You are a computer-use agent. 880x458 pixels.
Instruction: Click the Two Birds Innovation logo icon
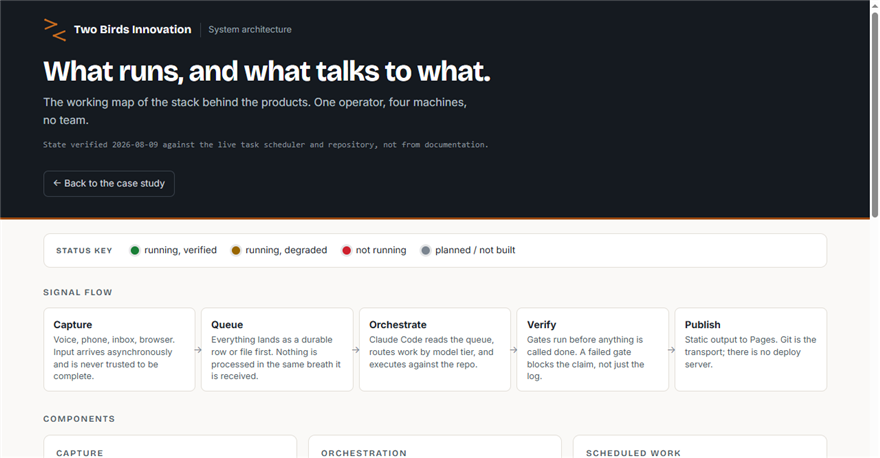click(55, 30)
